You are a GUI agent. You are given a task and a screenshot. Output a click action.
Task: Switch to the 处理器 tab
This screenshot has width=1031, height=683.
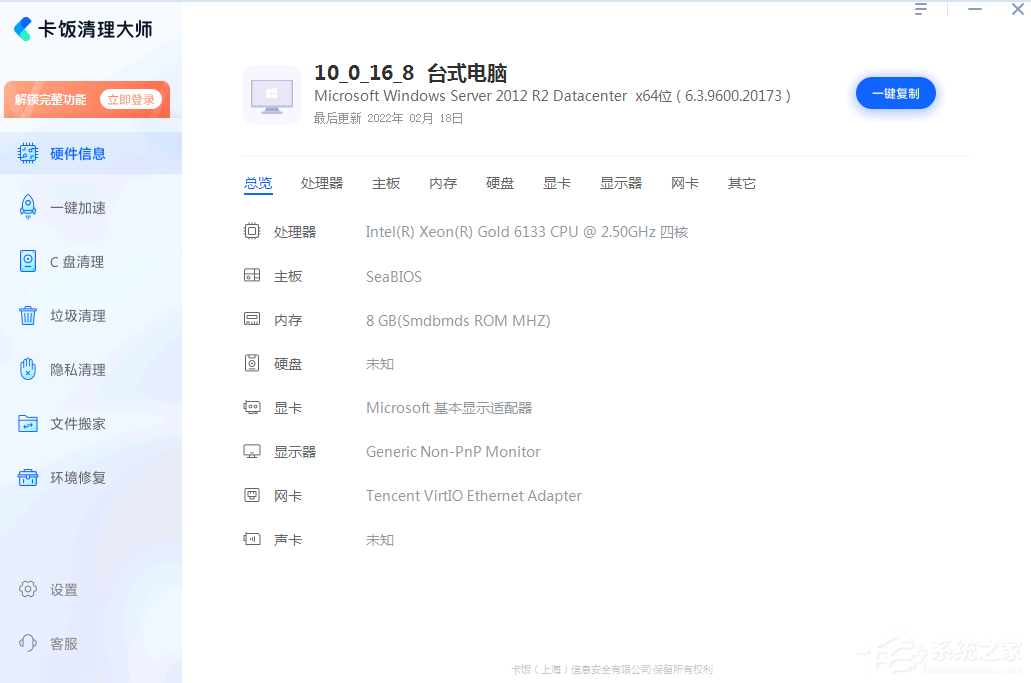point(321,183)
